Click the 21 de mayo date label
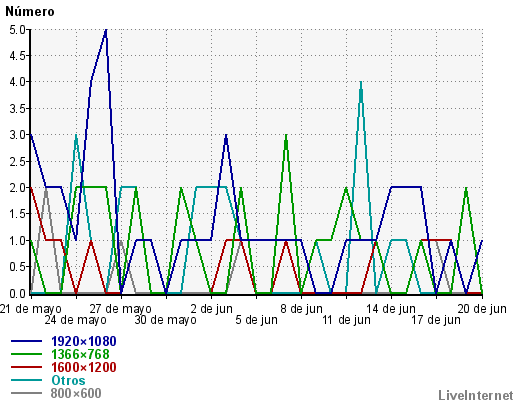Viewport: 520px width, 405px height. tap(31, 309)
